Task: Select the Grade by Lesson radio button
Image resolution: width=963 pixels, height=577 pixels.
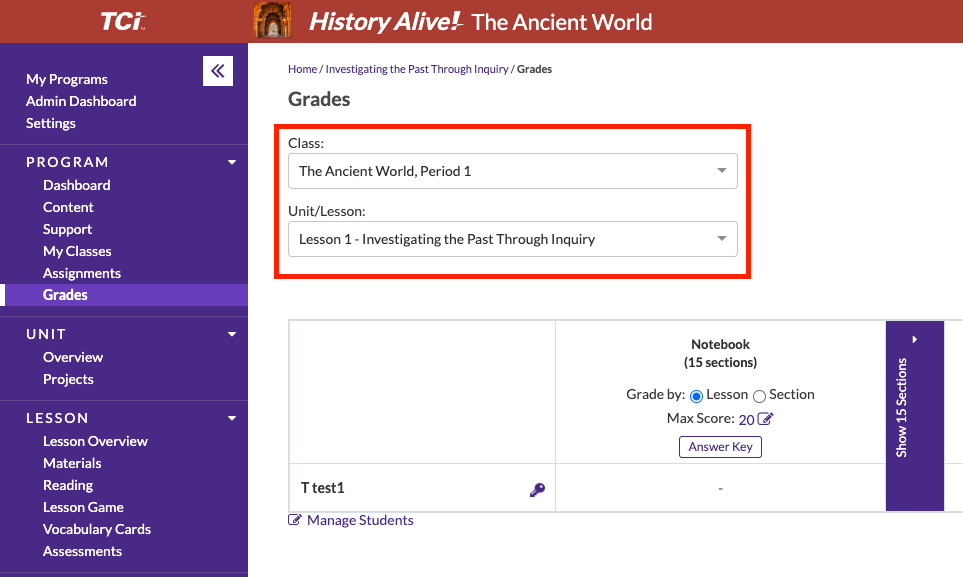Action: tap(697, 395)
